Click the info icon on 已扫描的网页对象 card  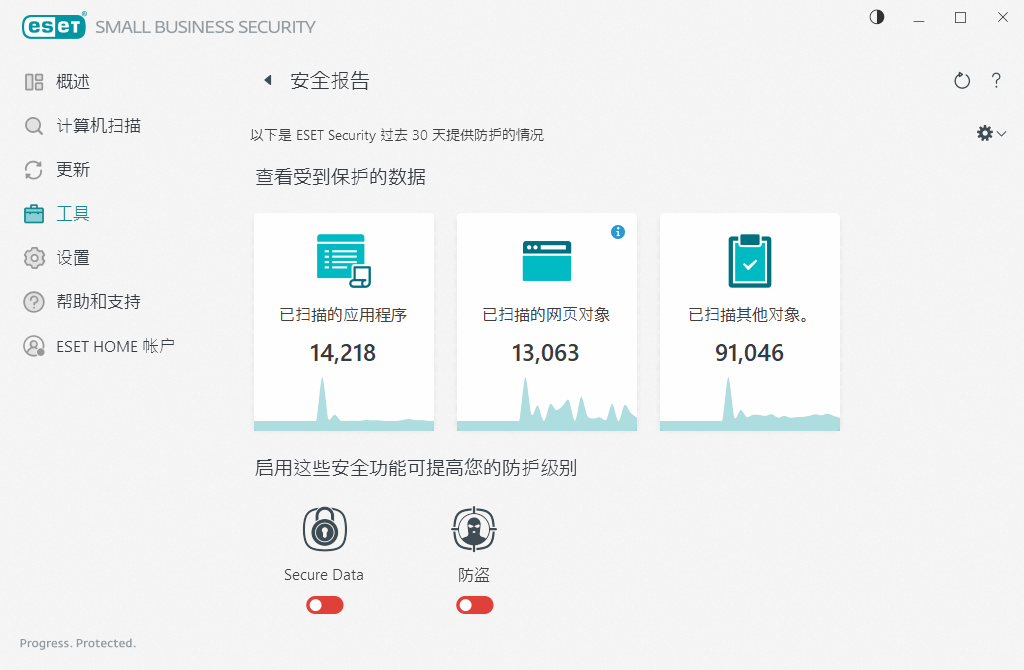pos(618,231)
